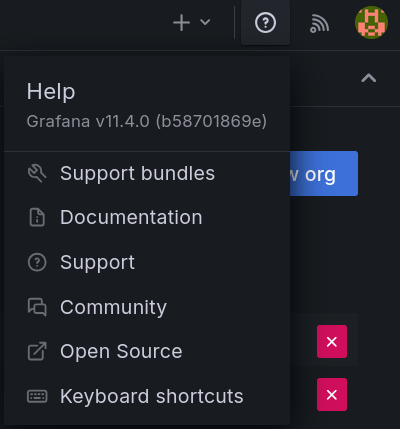400x429 pixels.
Task: Click the upper red X delete button
Action: (332, 342)
